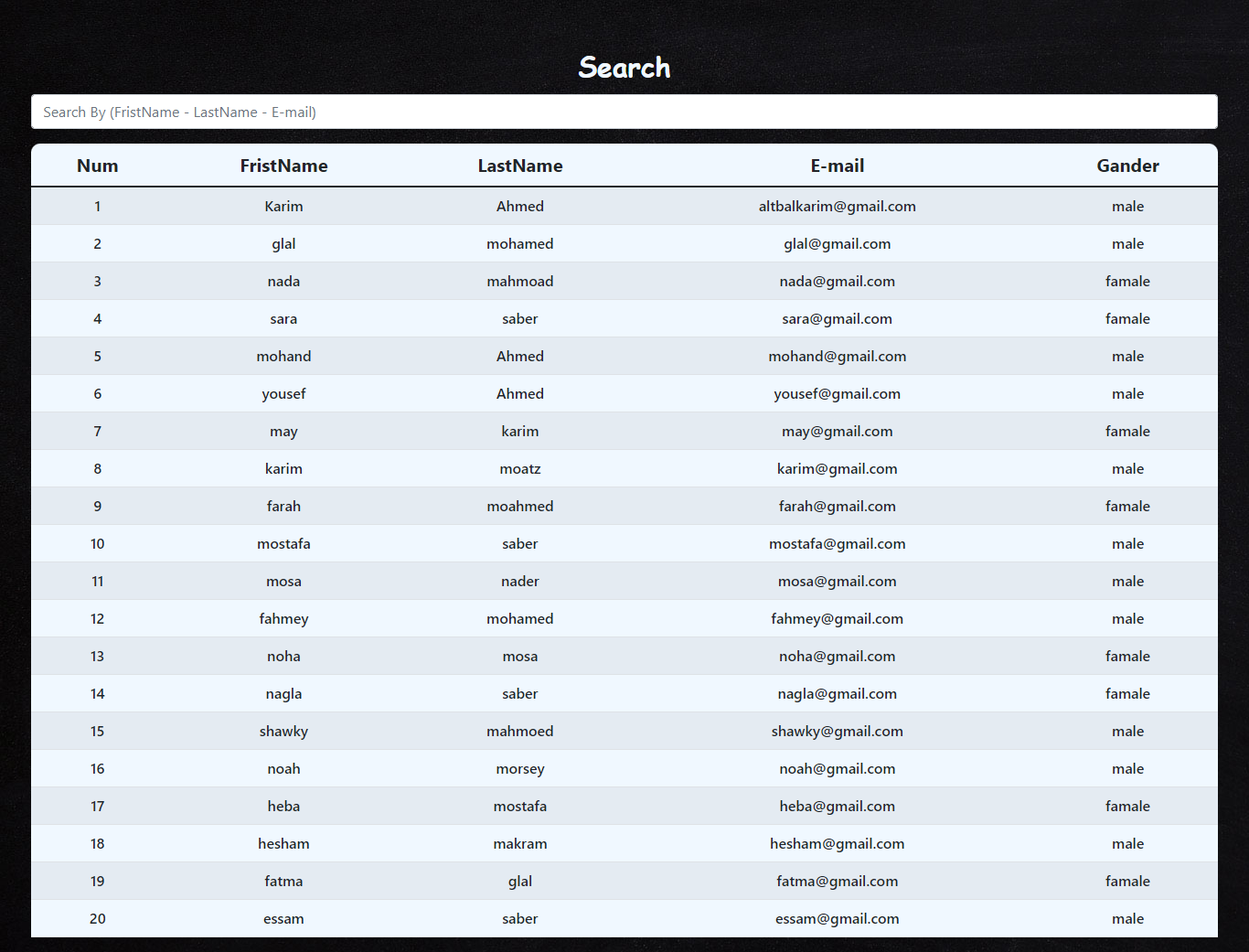
Task: Click email noha@gmail.com
Action: tap(838, 657)
